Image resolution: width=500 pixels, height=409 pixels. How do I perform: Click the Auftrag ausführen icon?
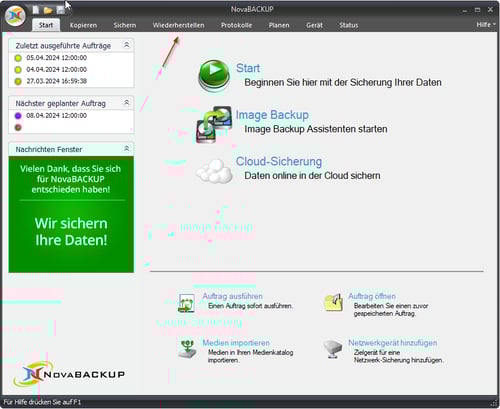186,303
